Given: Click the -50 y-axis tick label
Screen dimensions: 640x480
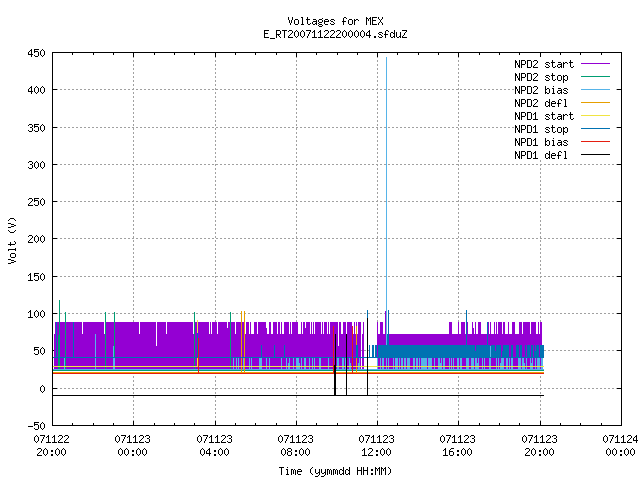Looking at the screenshot, I should 36,426.
